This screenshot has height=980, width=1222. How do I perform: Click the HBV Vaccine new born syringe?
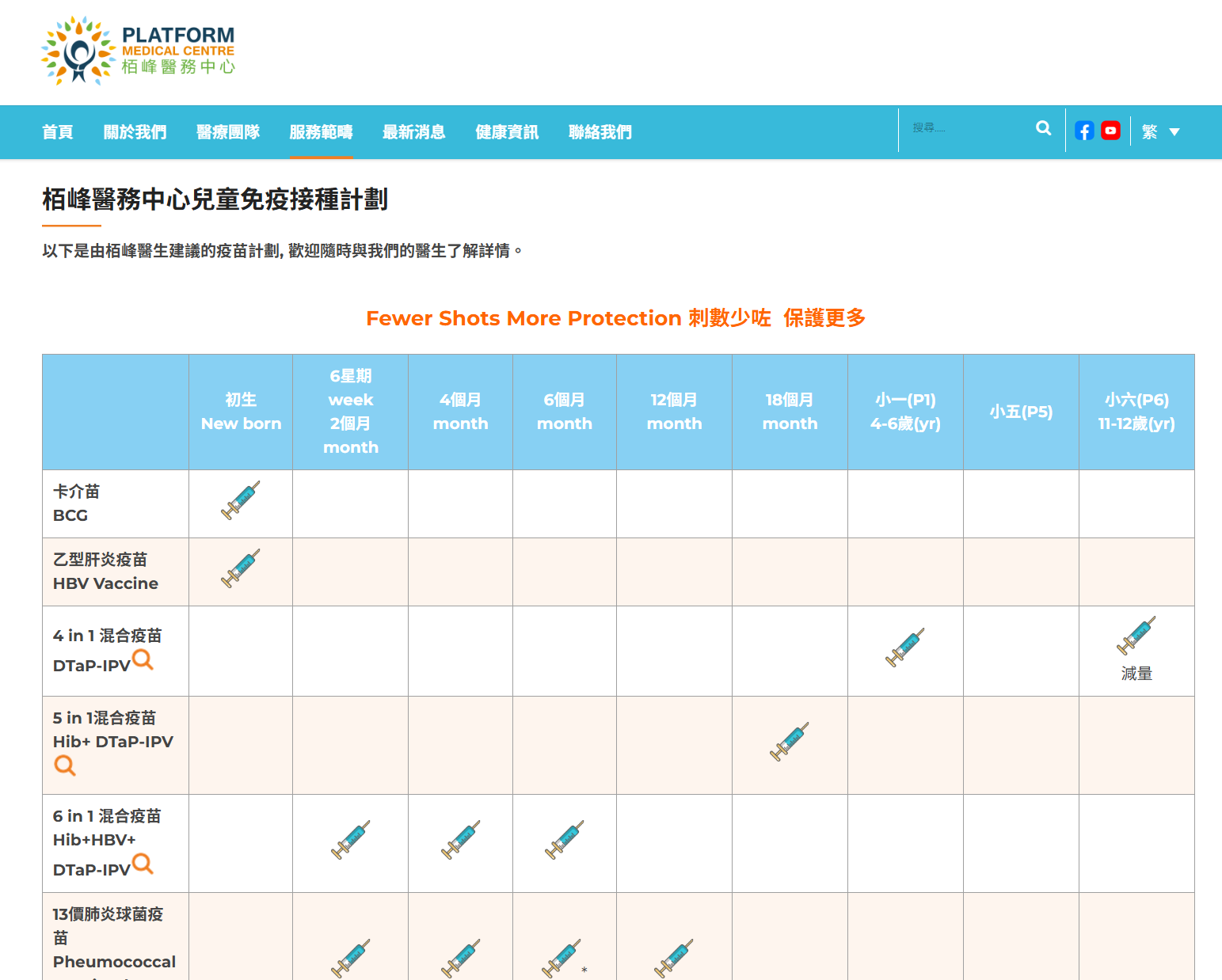pyautogui.click(x=241, y=568)
